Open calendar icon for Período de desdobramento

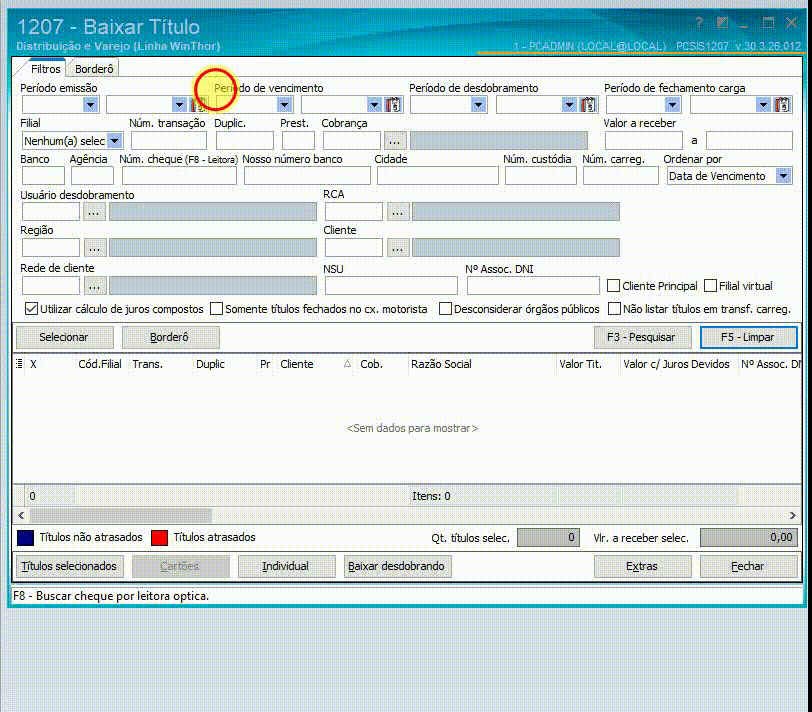[x=588, y=105]
